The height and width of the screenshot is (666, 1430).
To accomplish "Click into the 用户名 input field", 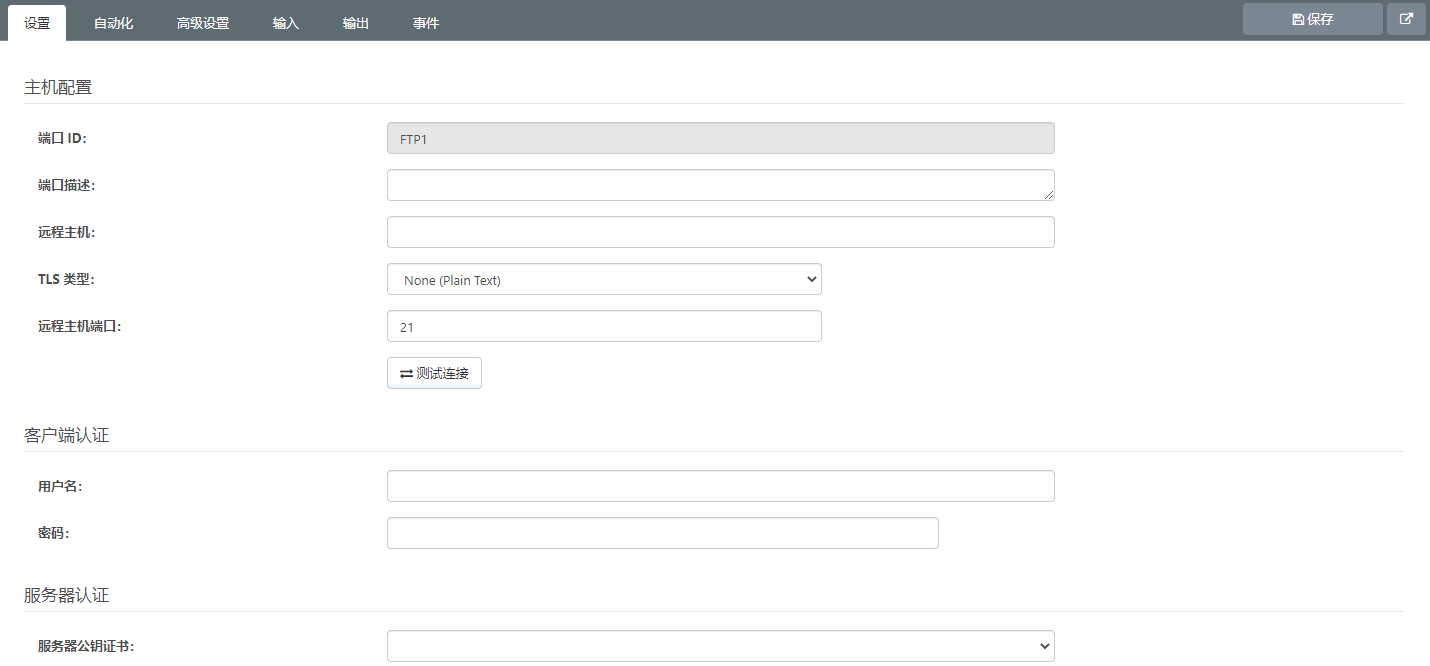I will tap(720, 486).
